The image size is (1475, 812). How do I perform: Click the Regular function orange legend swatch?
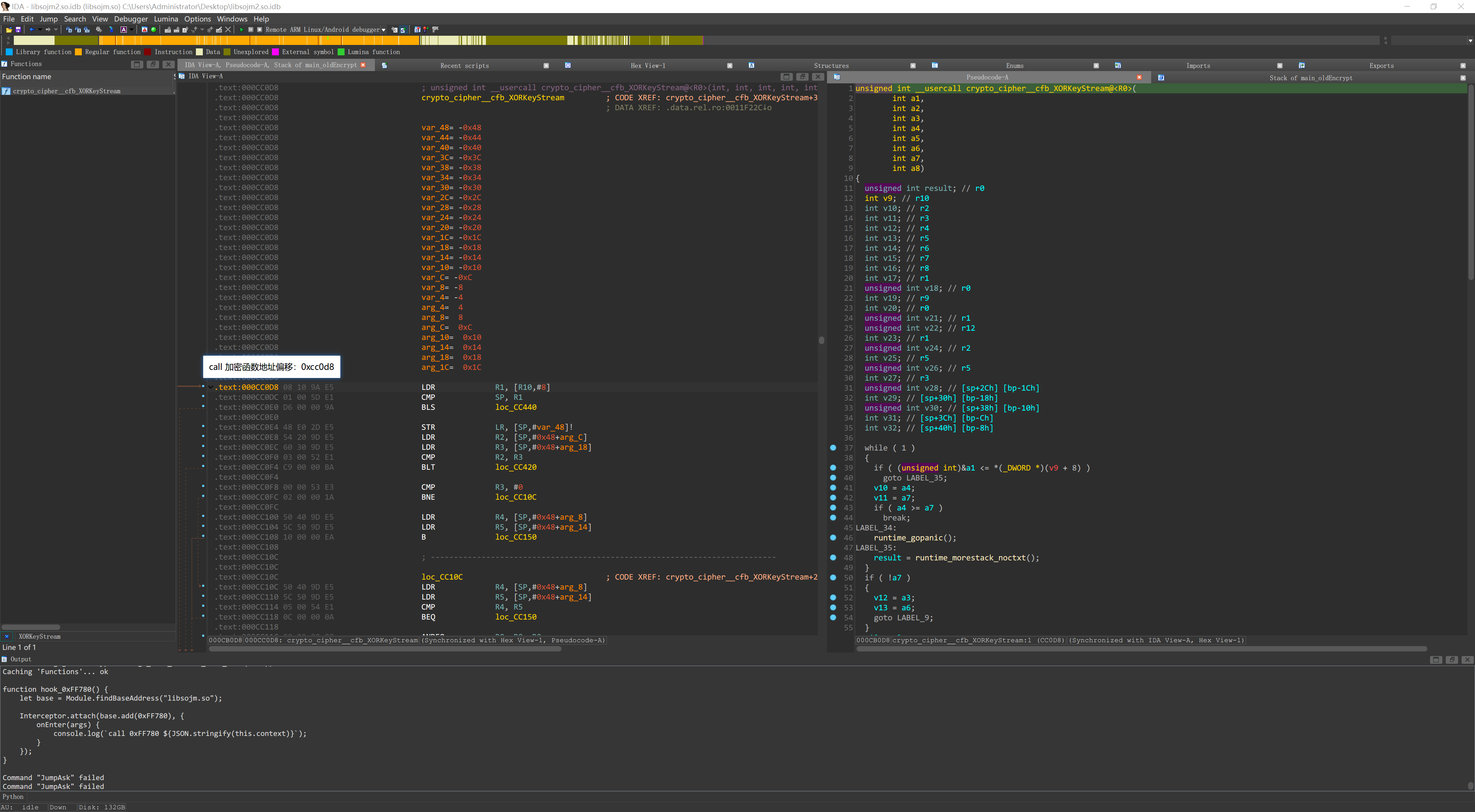tap(78, 52)
